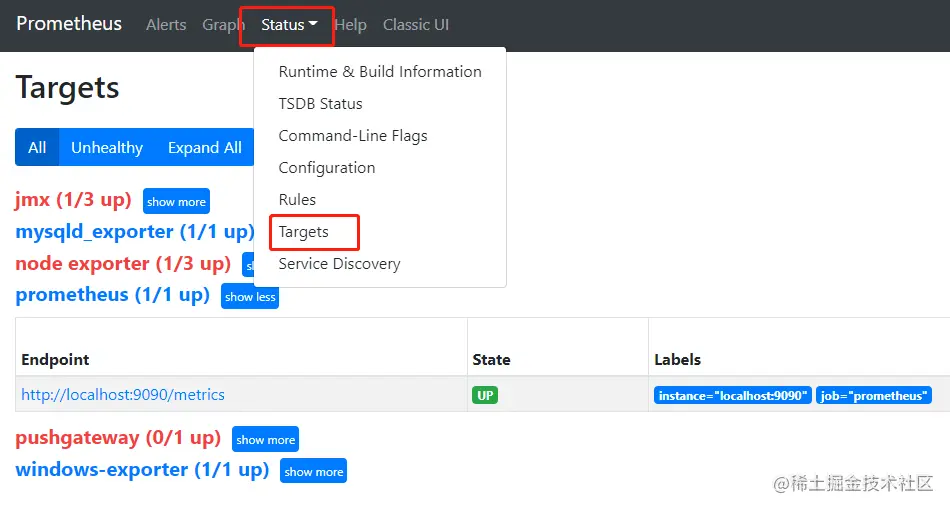This screenshot has width=950, height=510.
Task: Click the instance="localhost:9090" label badge
Action: pos(732,396)
